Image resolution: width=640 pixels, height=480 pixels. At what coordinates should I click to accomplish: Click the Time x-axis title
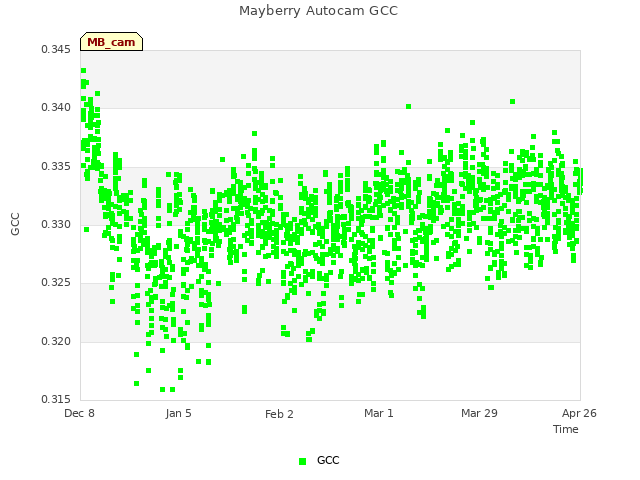pos(566,429)
